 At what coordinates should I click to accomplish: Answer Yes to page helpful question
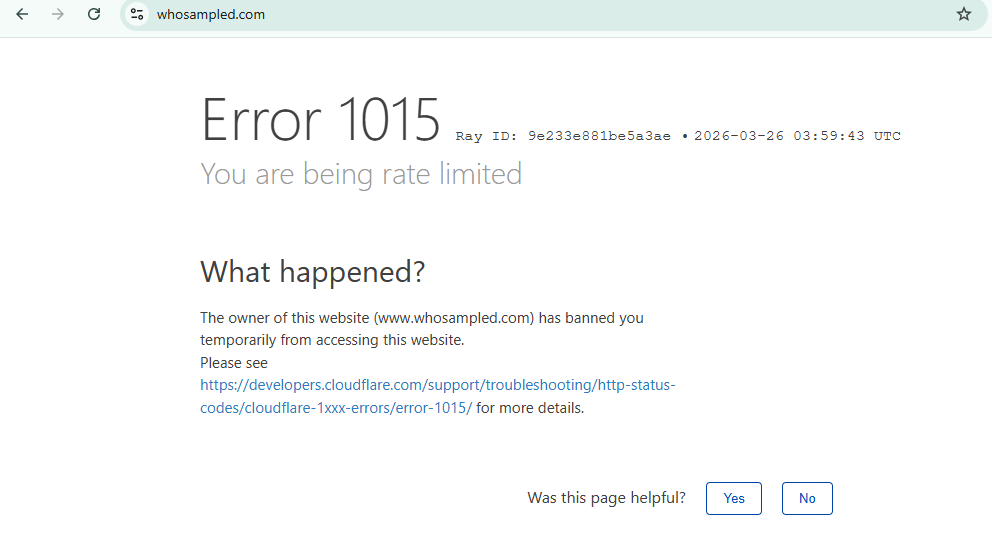click(x=734, y=498)
